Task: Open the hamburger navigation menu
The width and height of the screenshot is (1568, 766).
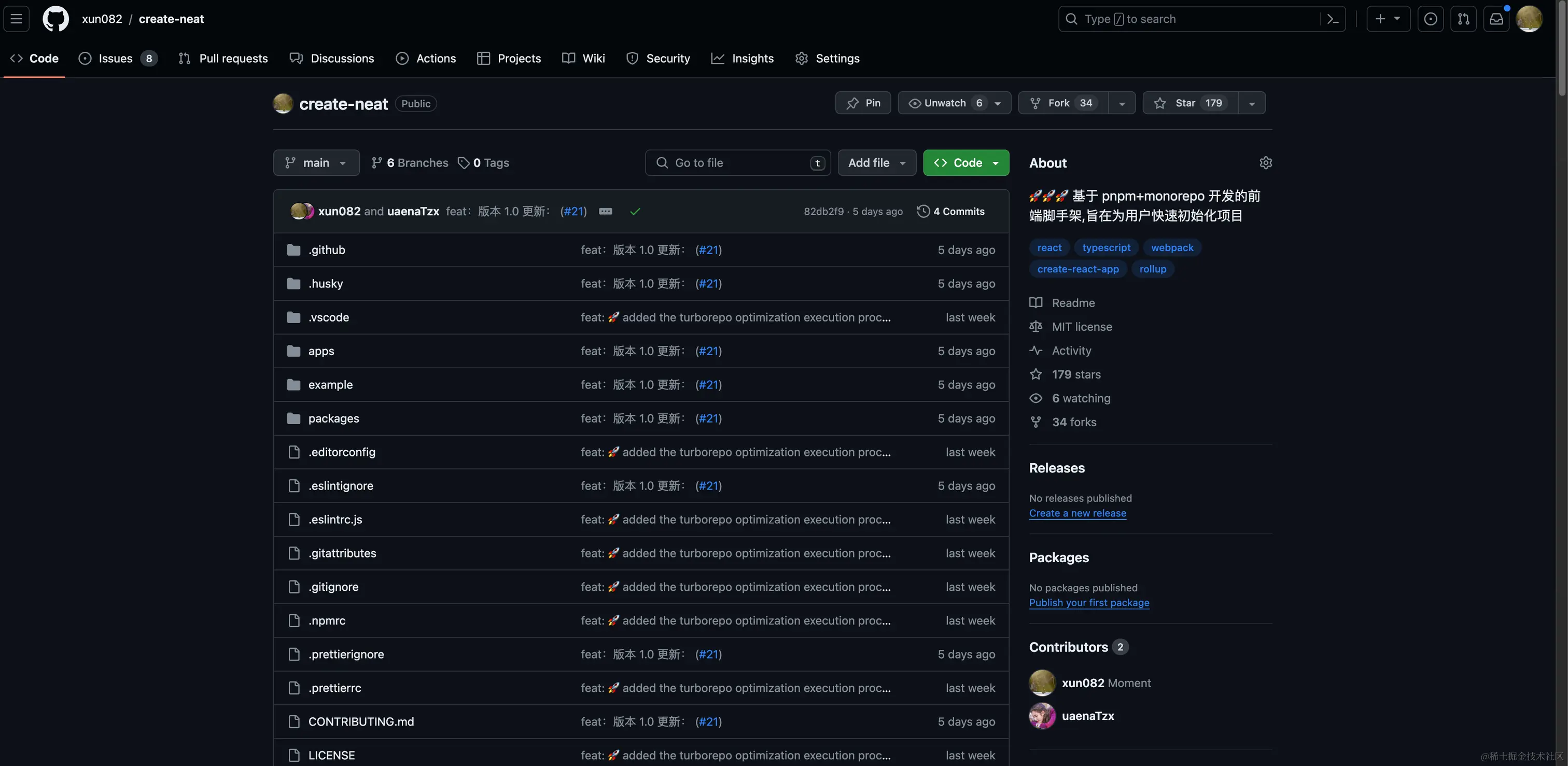Action: (17, 19)
